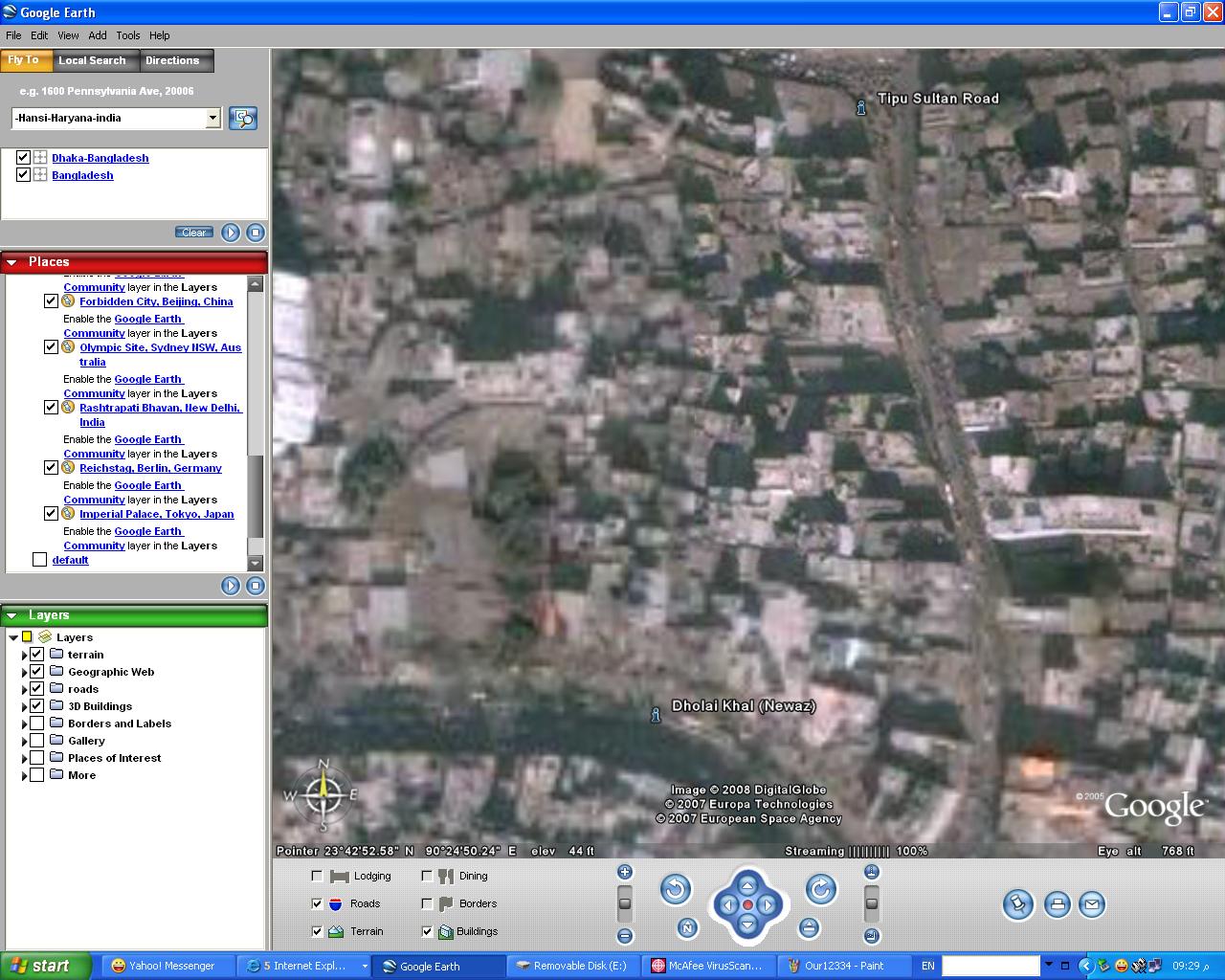Screen dimensions: 1225x980
Task: Pan the map up with arrow
Action: (747, 885)
